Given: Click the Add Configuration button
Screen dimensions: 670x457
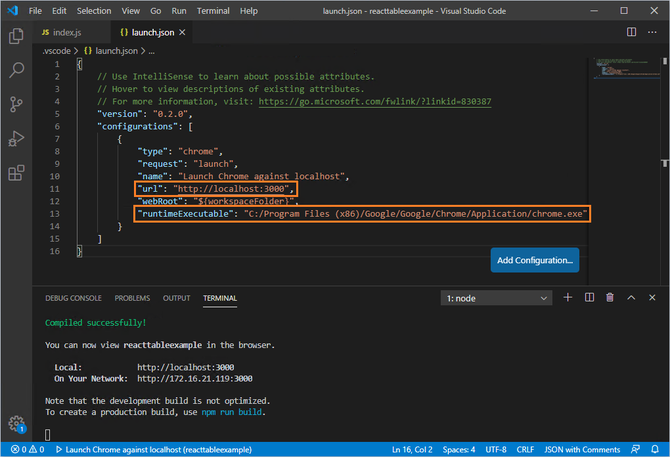Looking at the screenshot, I should [535, 260].
